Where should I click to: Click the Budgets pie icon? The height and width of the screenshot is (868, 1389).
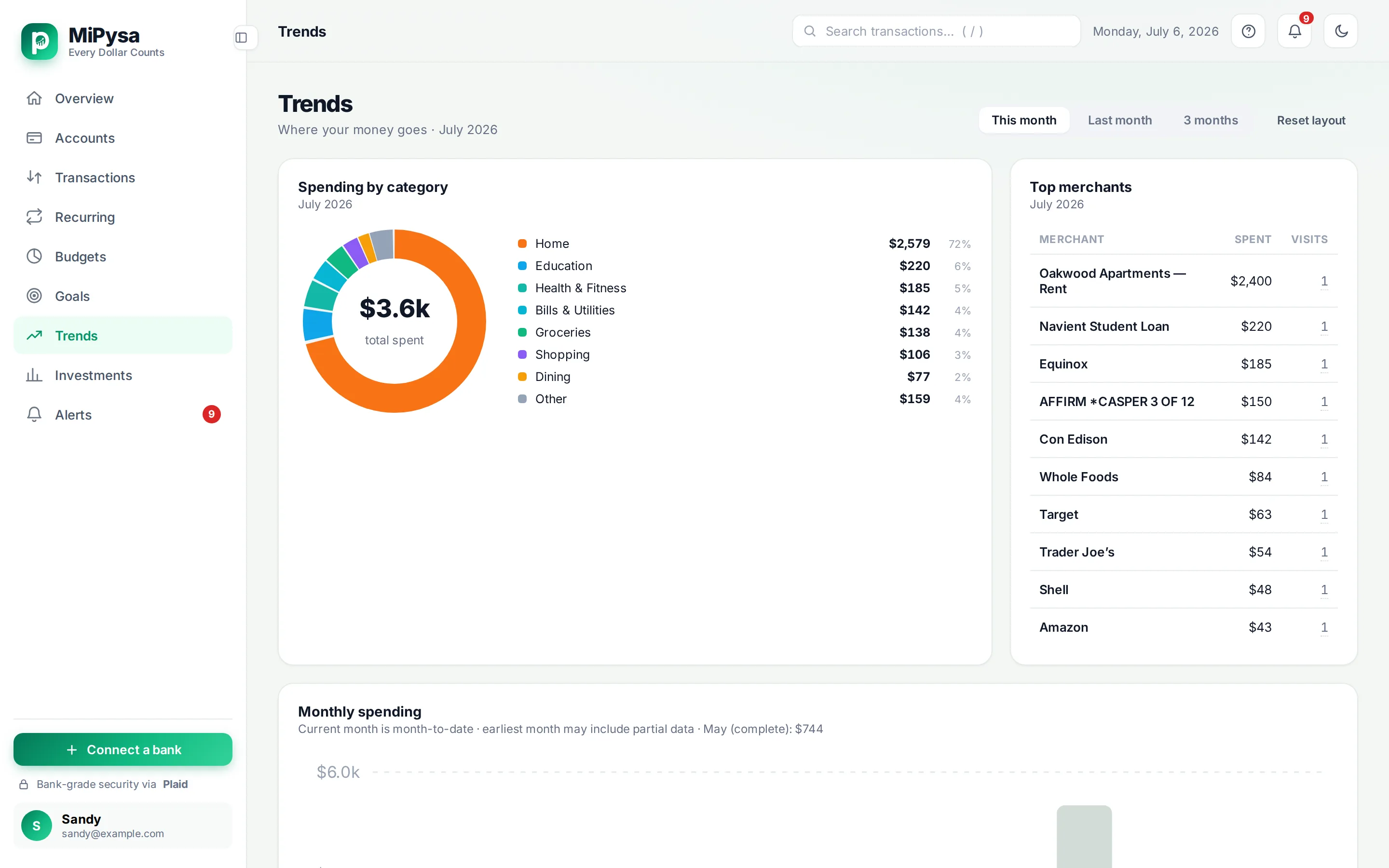(34, 256)
